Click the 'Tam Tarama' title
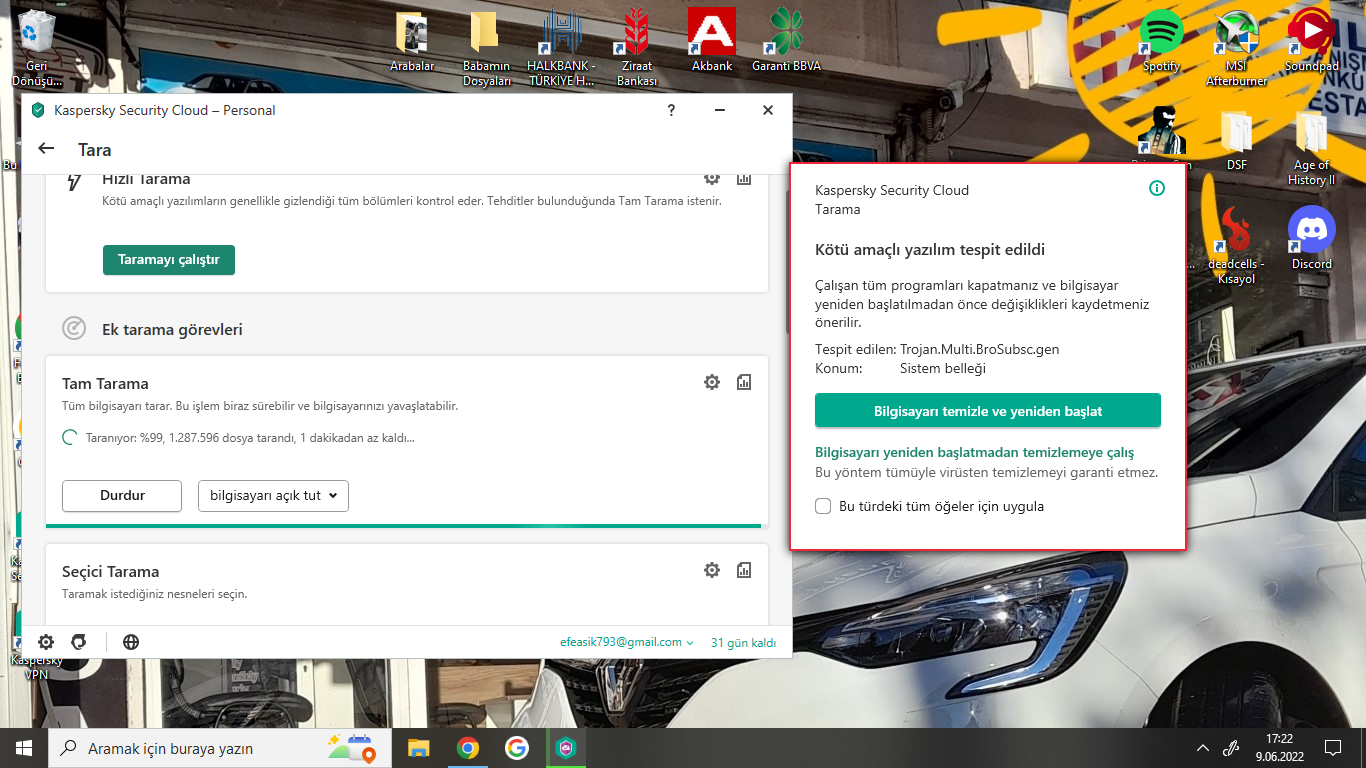 click(x=105, y=384)
